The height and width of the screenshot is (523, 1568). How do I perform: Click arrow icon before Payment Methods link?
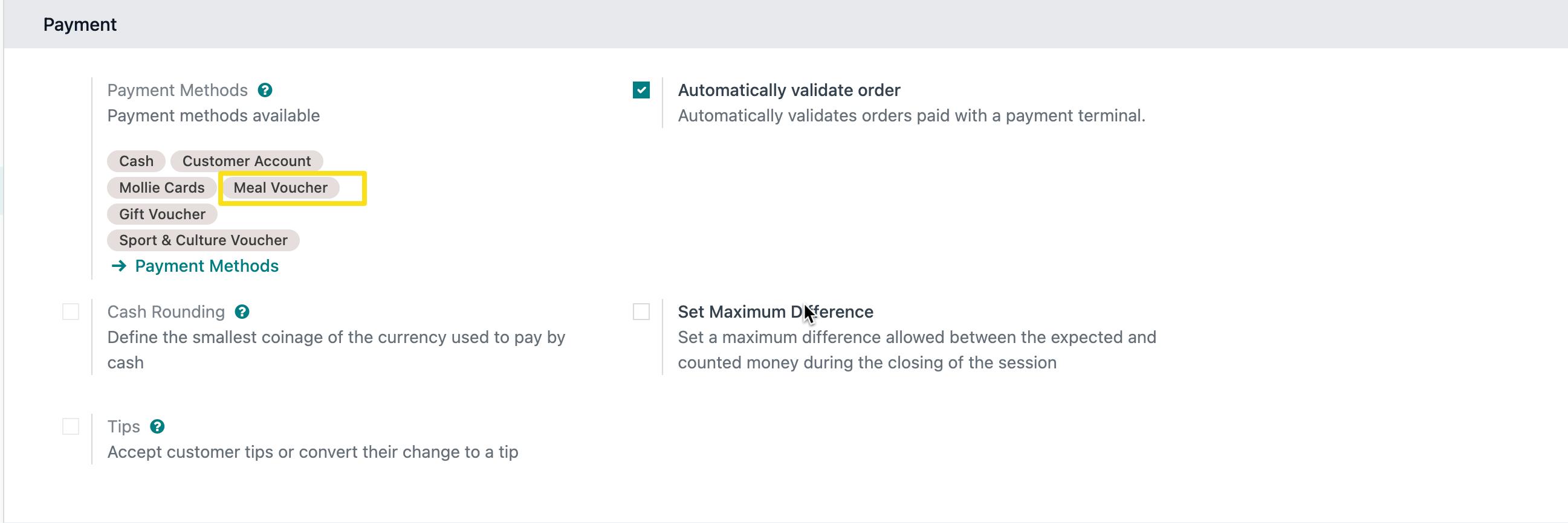point(119,266)
